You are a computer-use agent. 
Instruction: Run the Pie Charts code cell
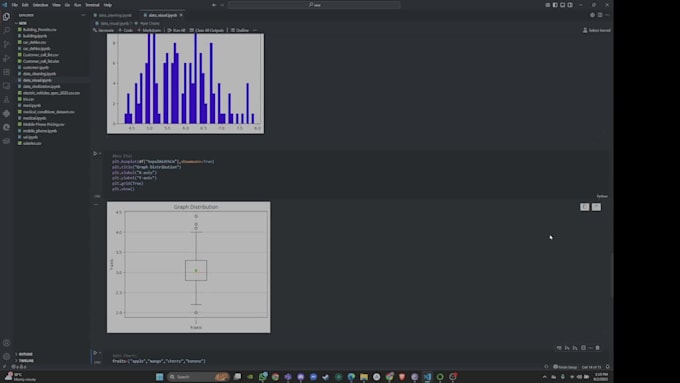(95, 353)
